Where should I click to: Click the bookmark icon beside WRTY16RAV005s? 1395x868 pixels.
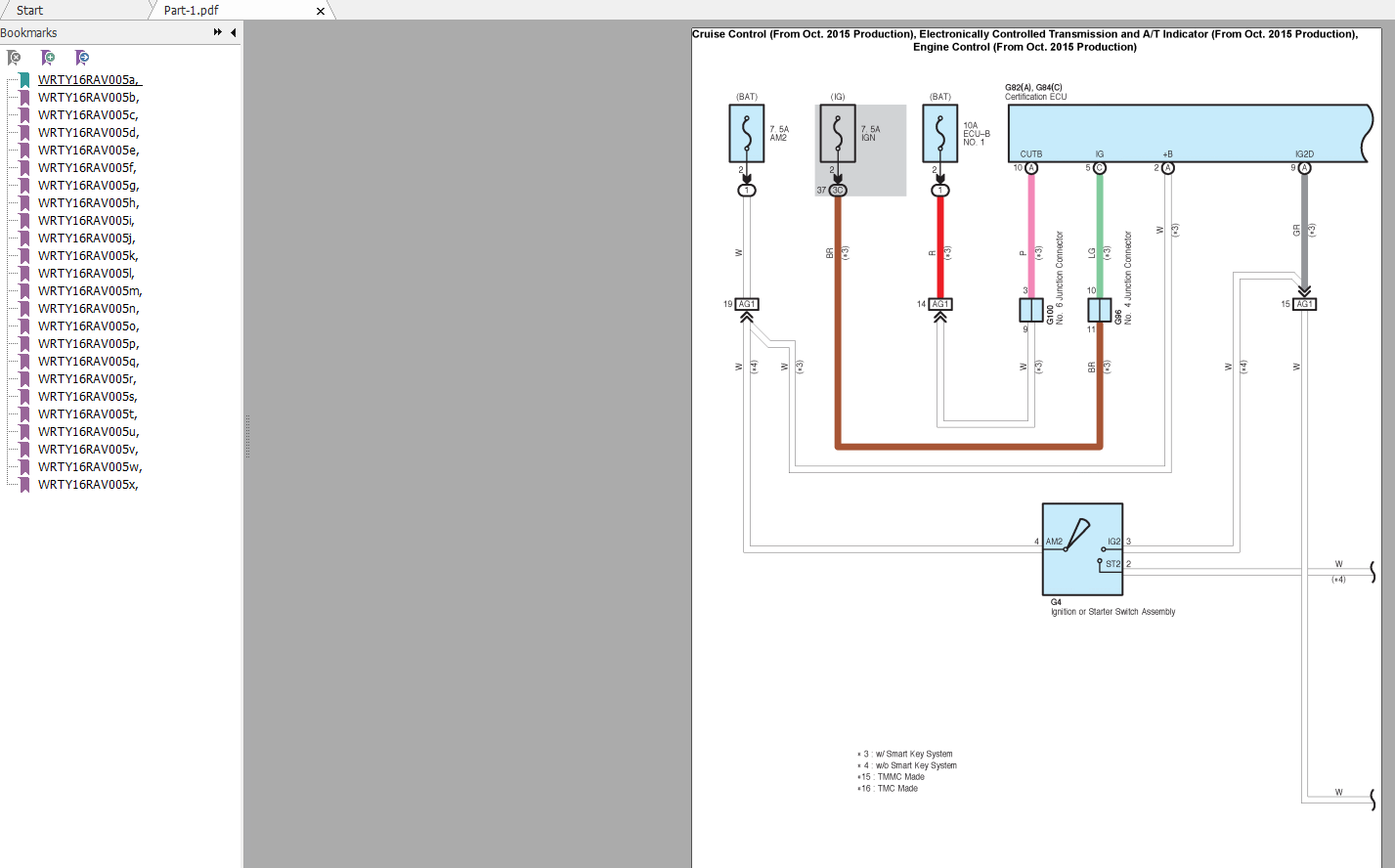click(24, 397)
